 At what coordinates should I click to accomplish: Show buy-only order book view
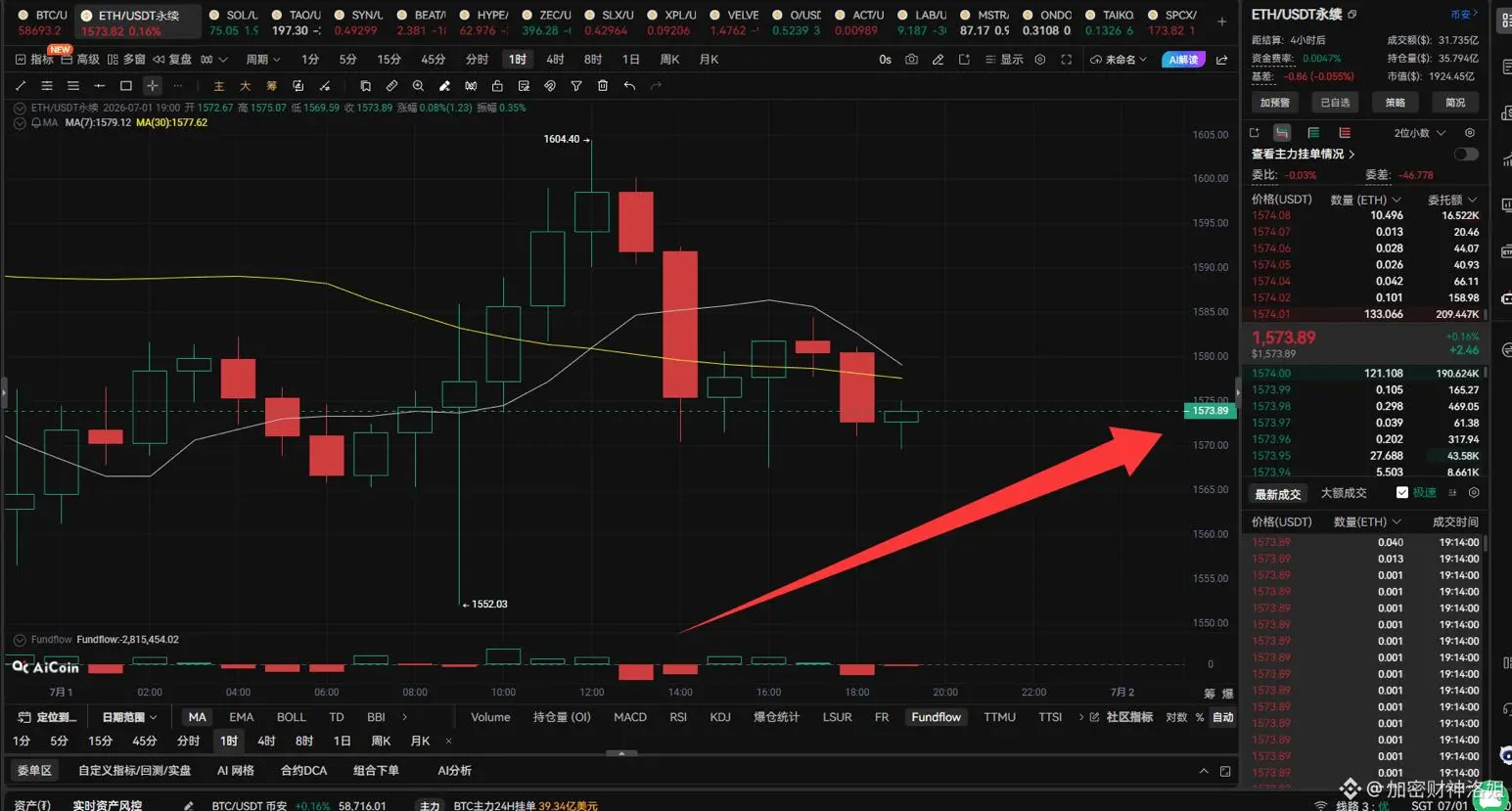pyautogui.click(x=1313, y=132)
